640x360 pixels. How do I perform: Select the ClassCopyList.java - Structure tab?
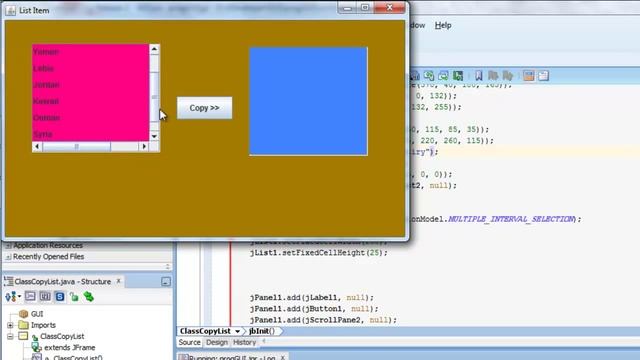62,282
